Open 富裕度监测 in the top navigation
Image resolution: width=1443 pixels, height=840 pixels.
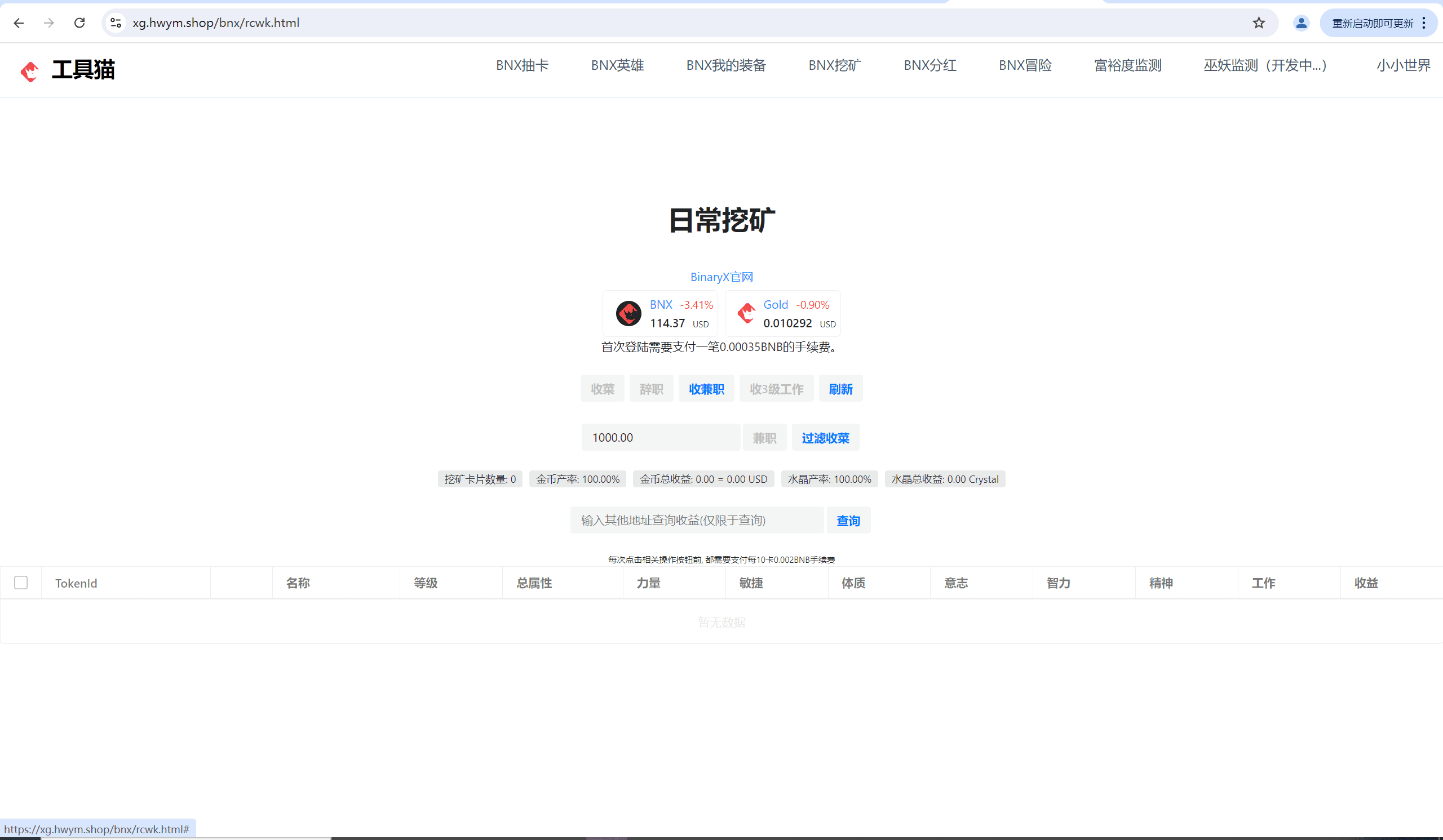[1127, 65]
